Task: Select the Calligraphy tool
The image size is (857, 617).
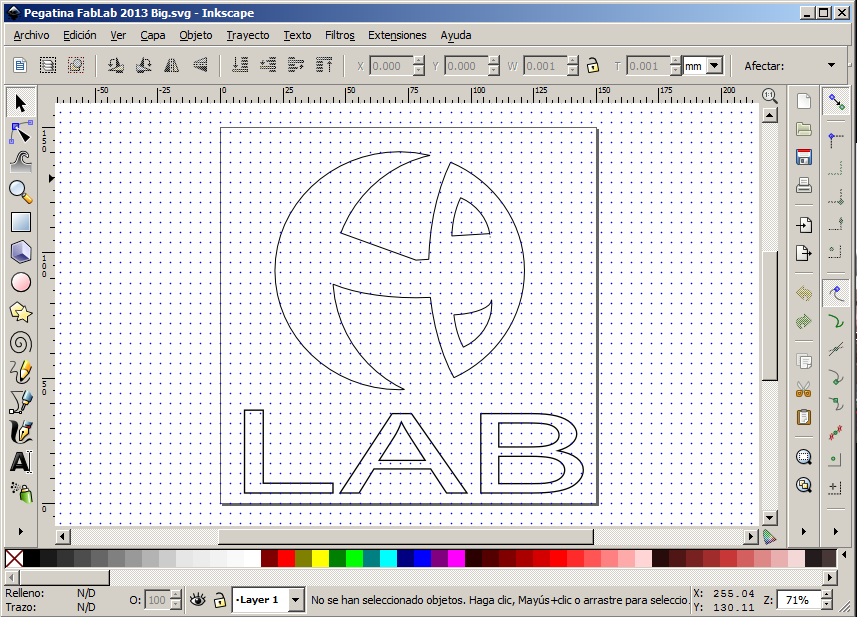Action: 21,432
